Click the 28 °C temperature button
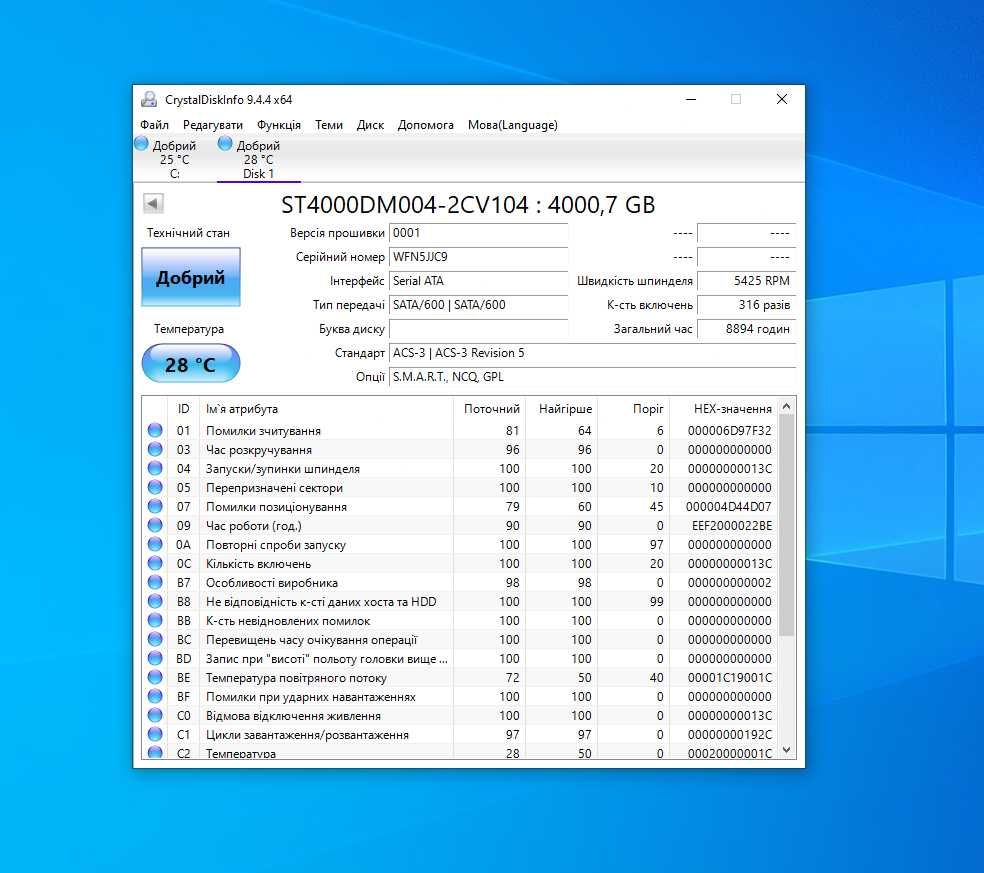The image size is (984, 873). (x=191, y=364)
